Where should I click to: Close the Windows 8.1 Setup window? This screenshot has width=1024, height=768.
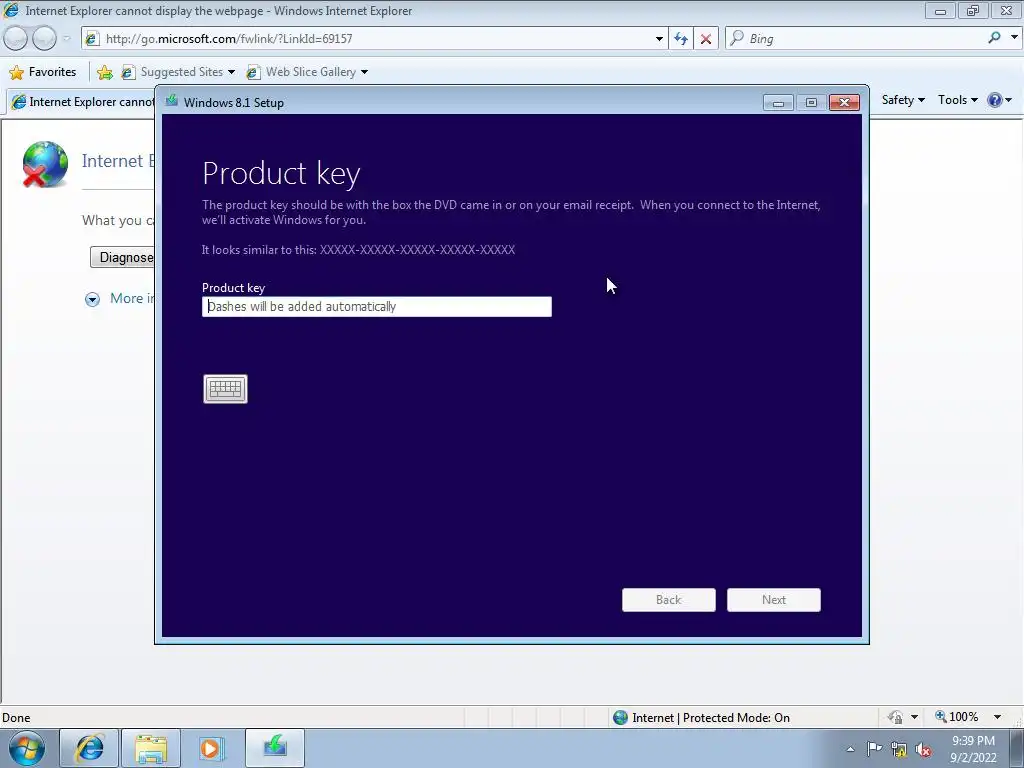[x=844, y=103]
